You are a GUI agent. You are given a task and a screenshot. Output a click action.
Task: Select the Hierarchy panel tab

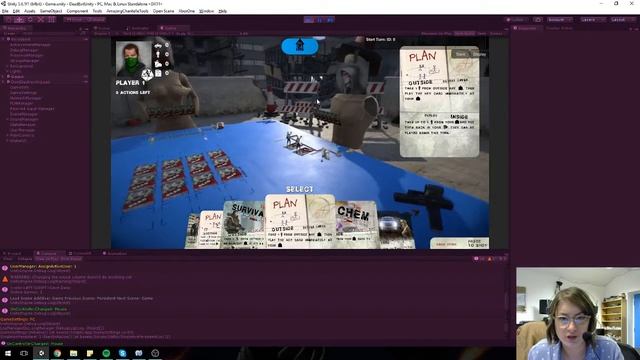pyautogui.click(x=16, y=28)
